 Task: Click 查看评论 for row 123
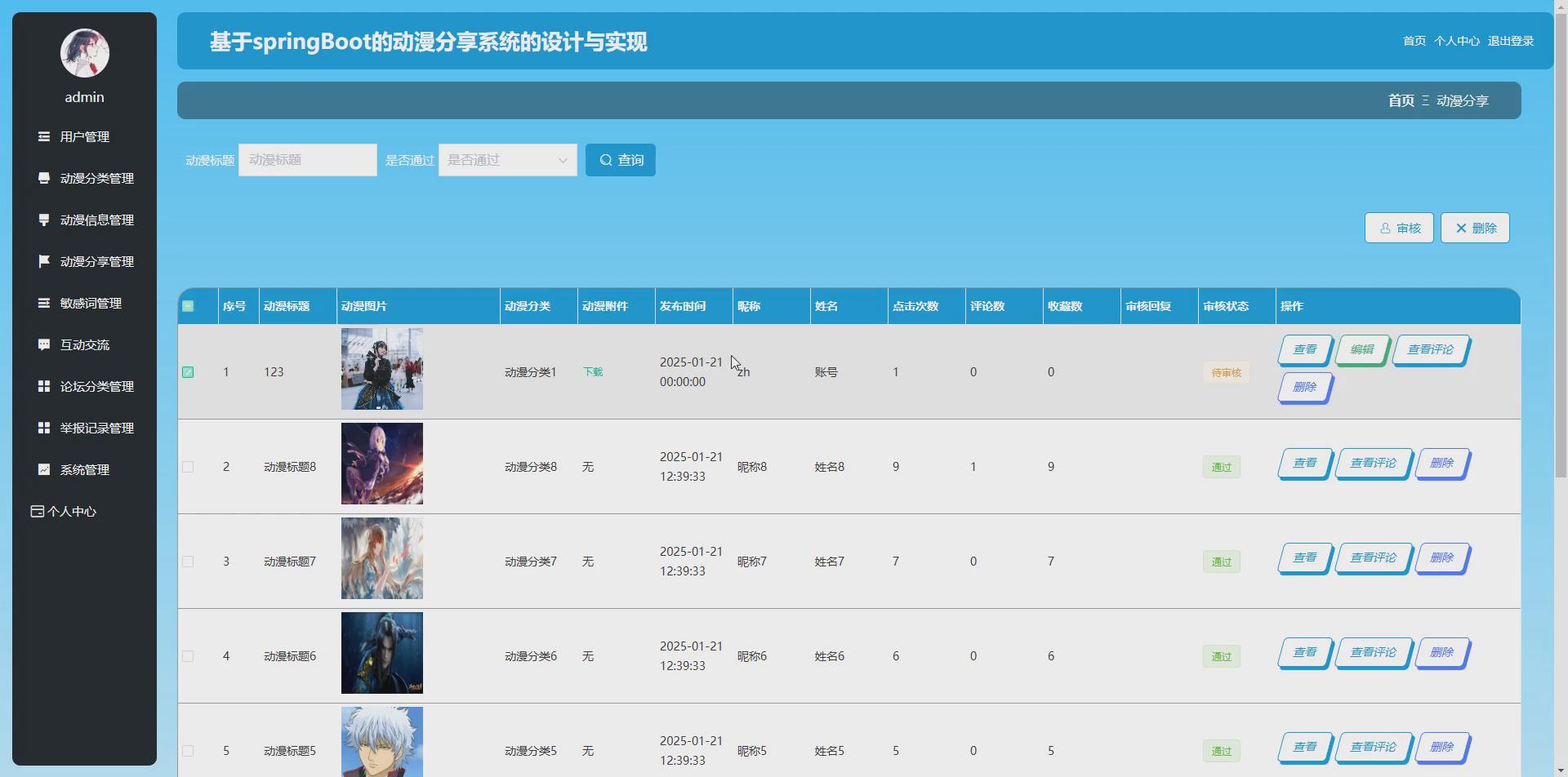pos(1431,350)
